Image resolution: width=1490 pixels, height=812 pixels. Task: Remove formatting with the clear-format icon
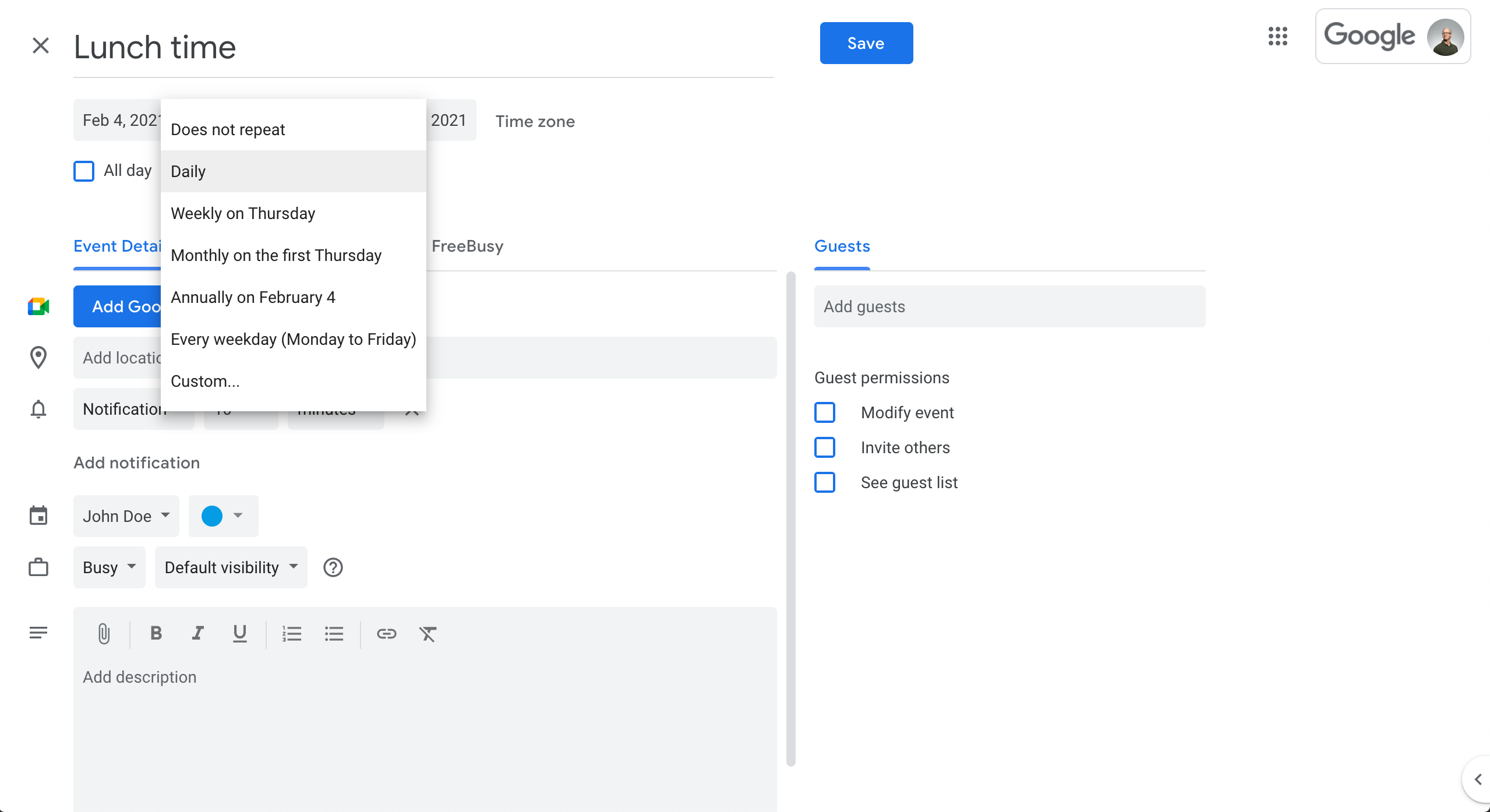pos(428,633)
